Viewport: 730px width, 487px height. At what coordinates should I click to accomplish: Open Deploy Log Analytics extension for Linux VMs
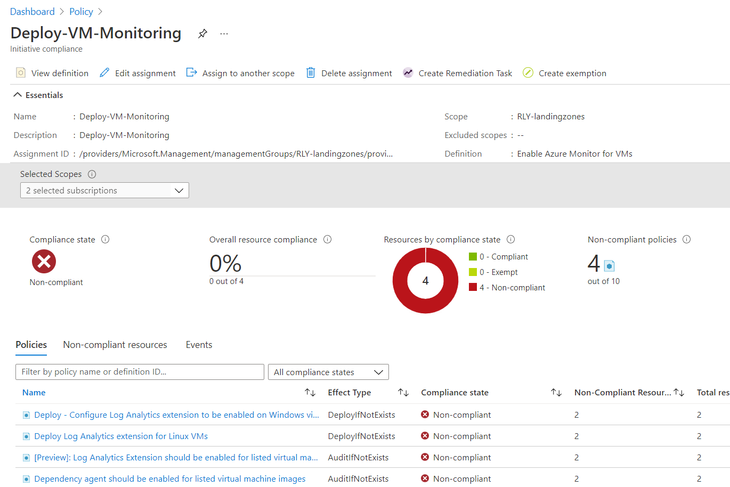(121, 436)
